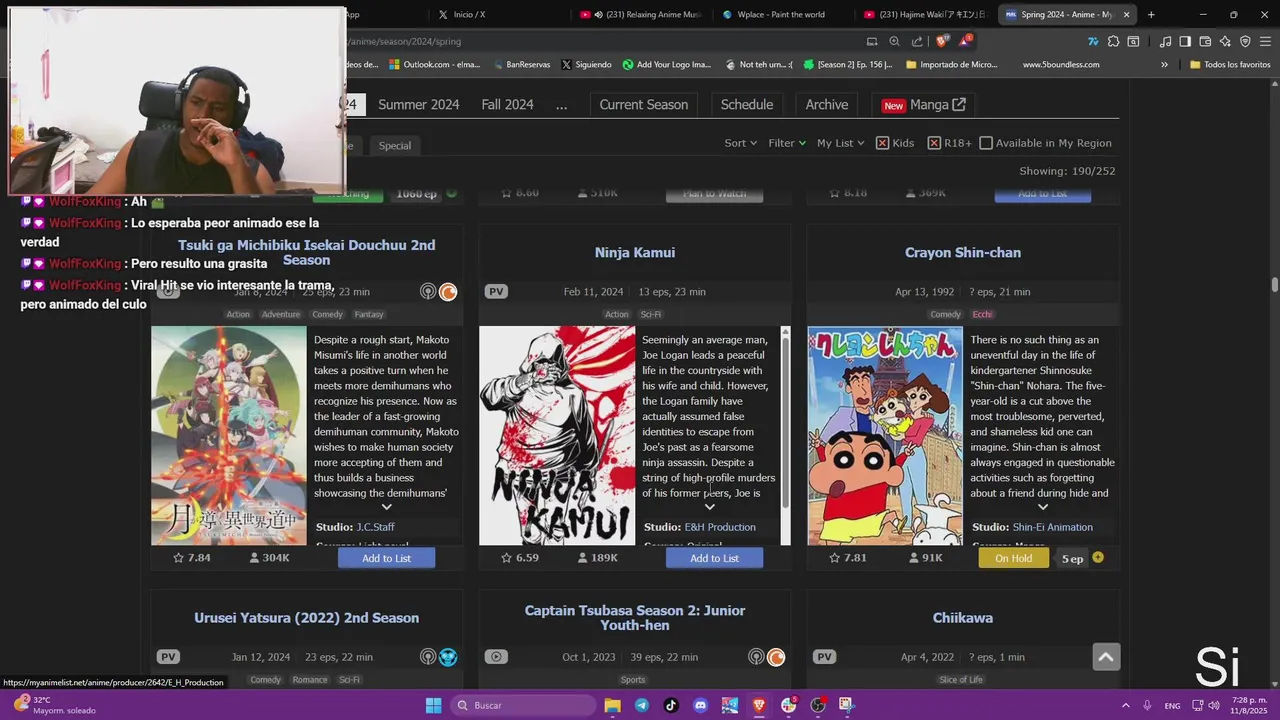Open Telegram from taskbar
This screenshot has height=720, width=1280.
click(x=642, y=705)
